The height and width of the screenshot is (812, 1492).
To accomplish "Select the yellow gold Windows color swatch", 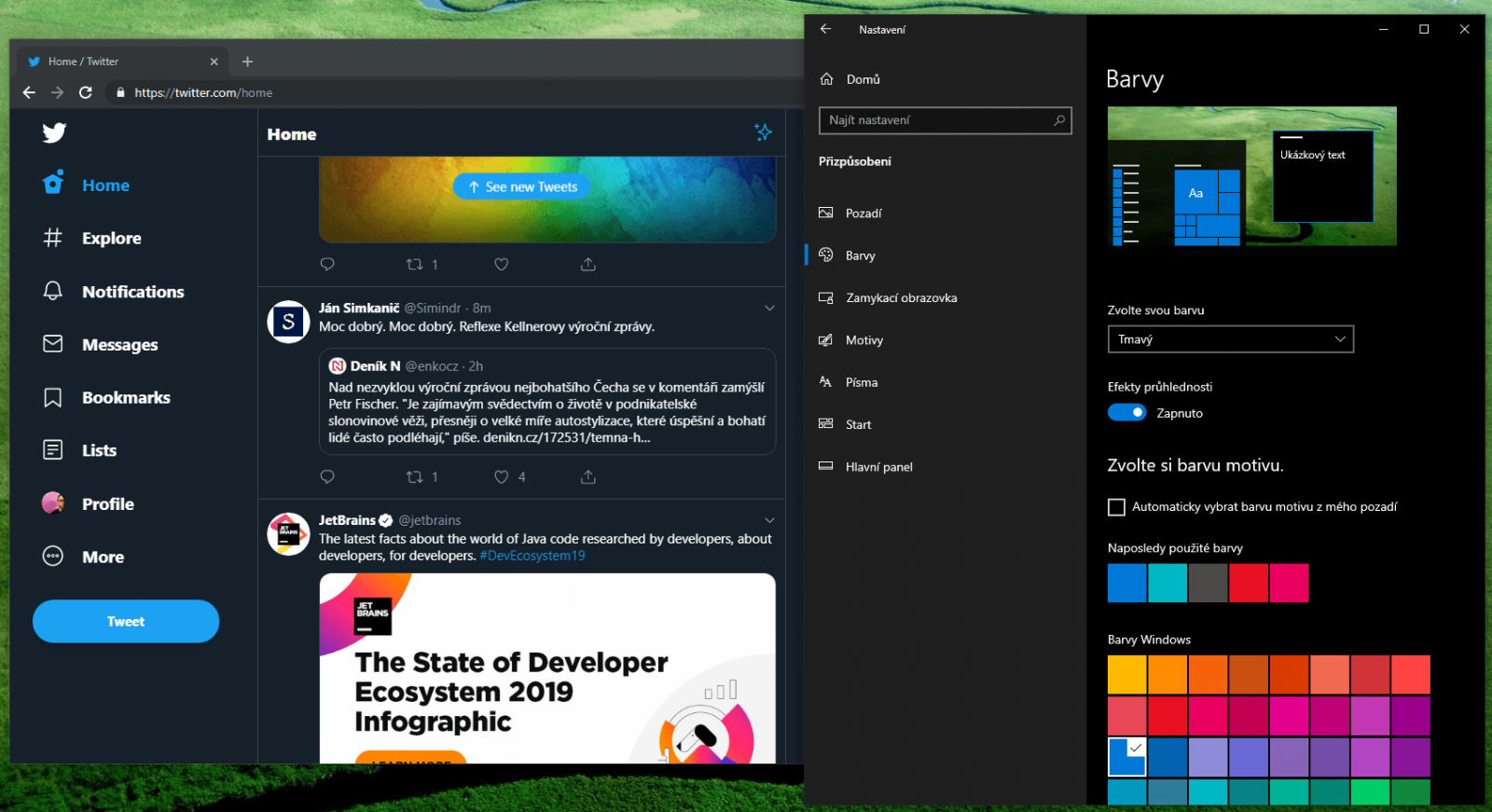I will pyautogui.click(x=1126, y=675).
